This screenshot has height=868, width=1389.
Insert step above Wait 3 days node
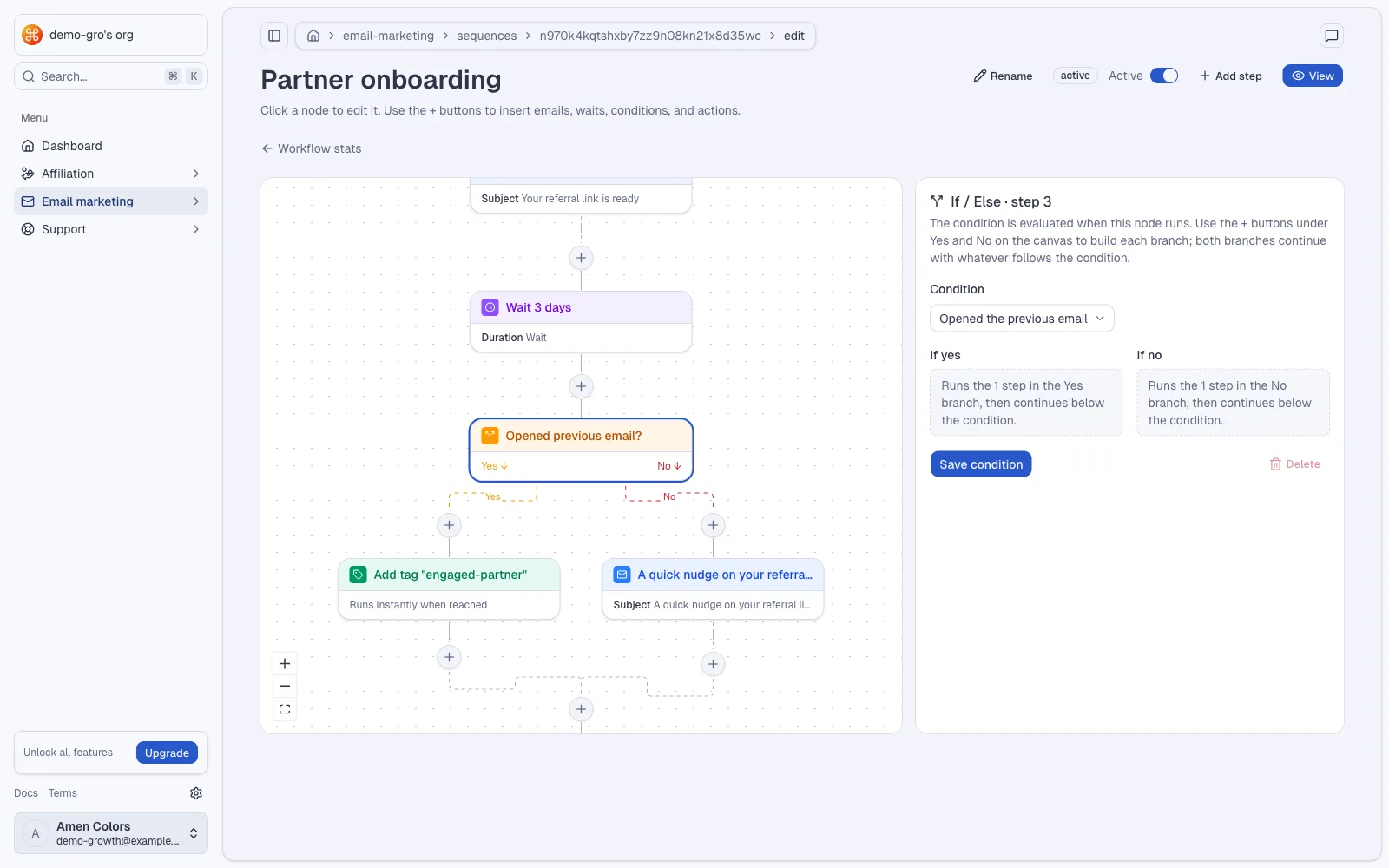tap(582, 258)
